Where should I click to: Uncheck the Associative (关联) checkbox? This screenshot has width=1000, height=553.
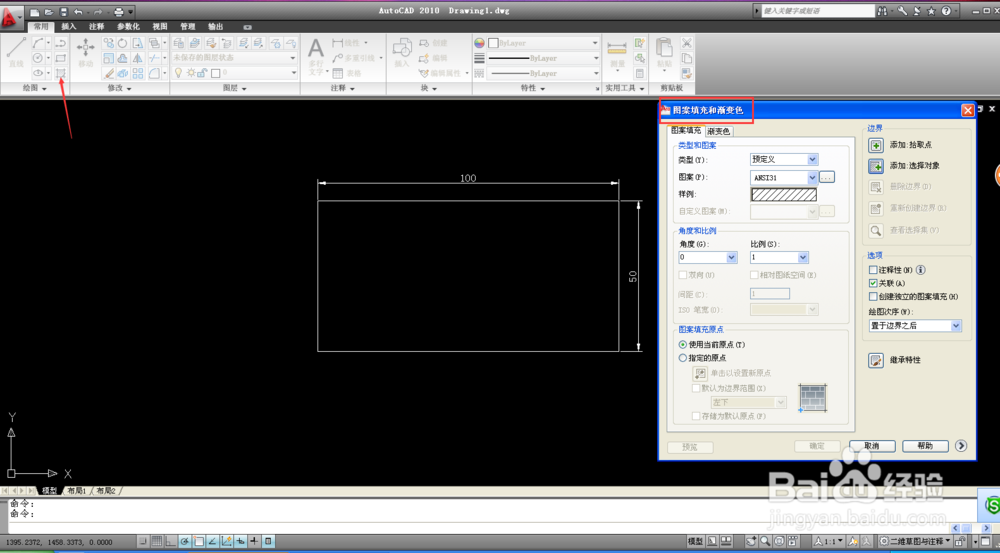tap(873, 283)
